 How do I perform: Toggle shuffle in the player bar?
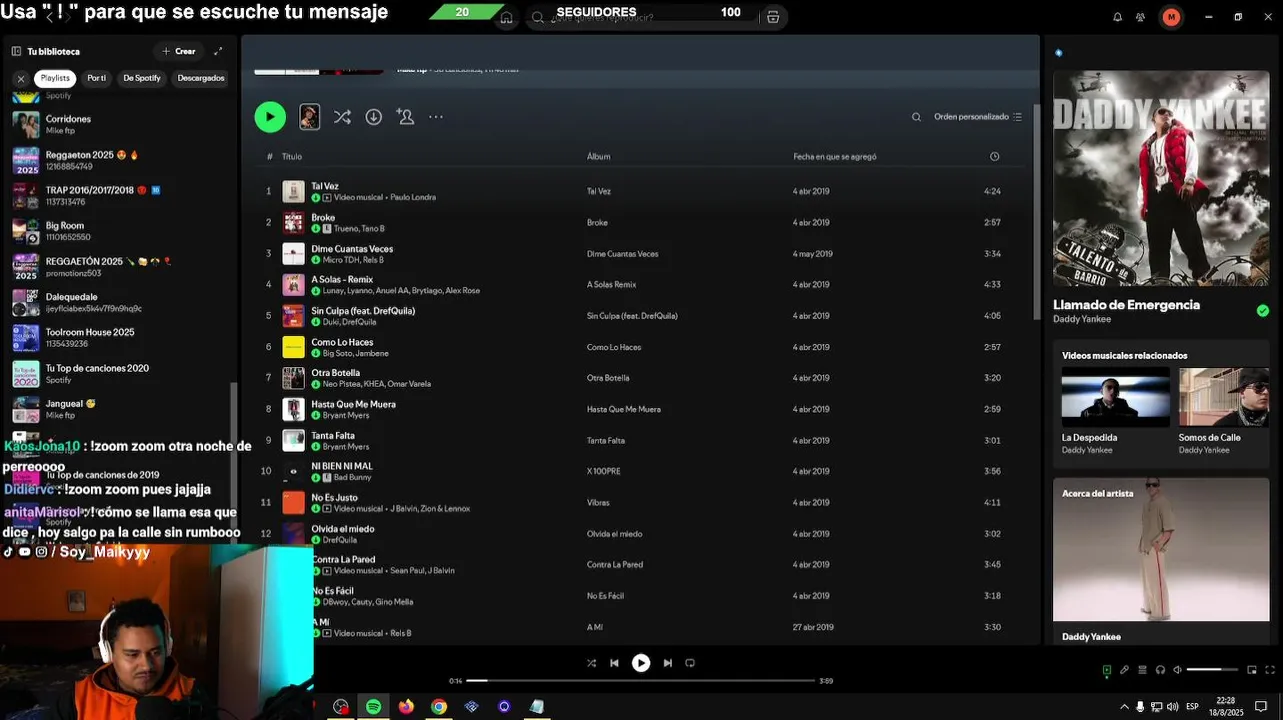click(x=591, y=663)
